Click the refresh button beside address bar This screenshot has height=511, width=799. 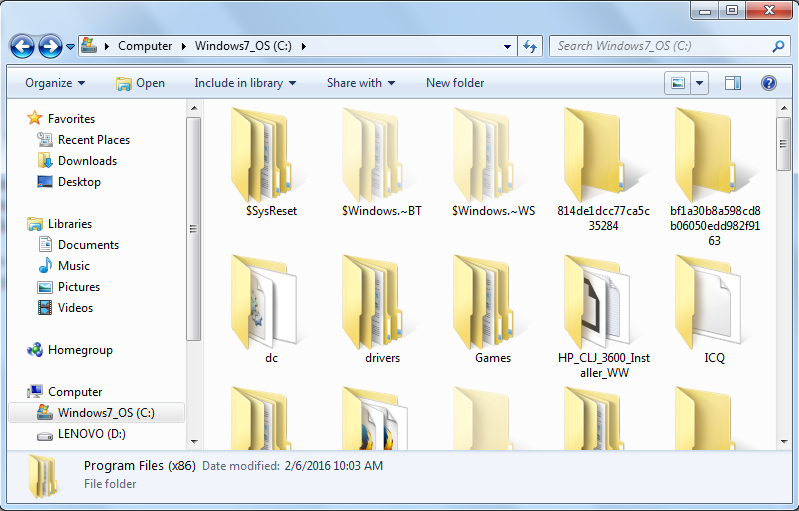point(530,46)
